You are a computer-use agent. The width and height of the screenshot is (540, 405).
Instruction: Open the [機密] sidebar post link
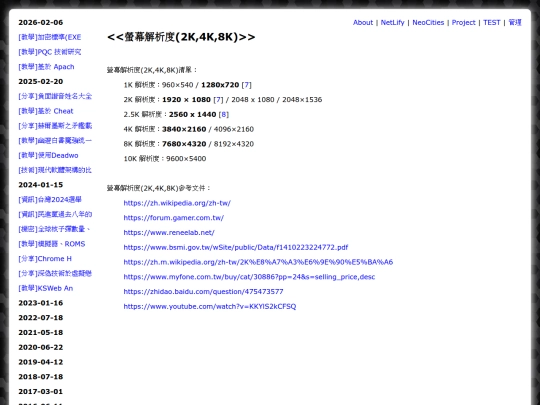pos(54,229)
